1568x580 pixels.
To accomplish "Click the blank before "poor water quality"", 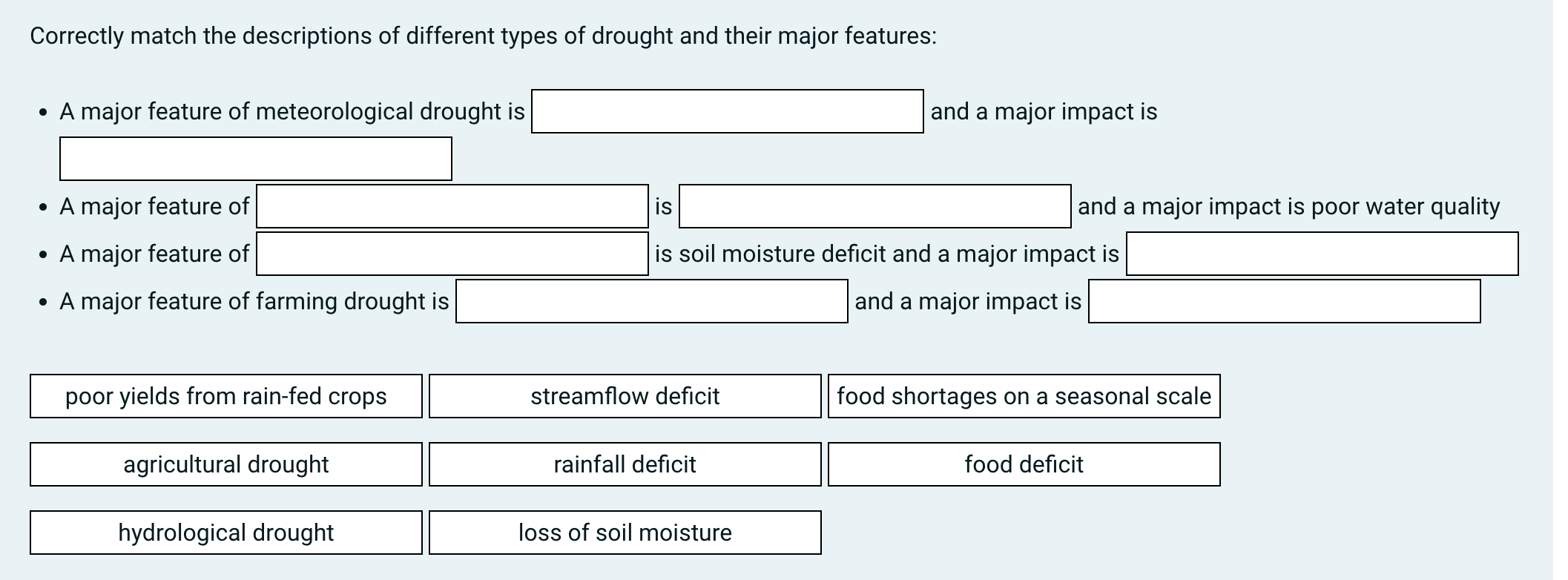I will click(x=874, y=207).
